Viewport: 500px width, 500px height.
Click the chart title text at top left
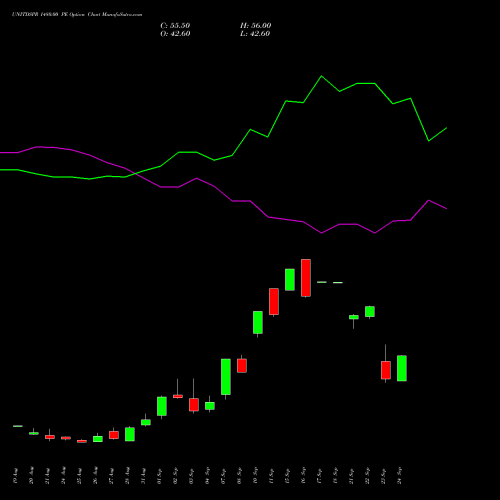(x=77, y=15)
